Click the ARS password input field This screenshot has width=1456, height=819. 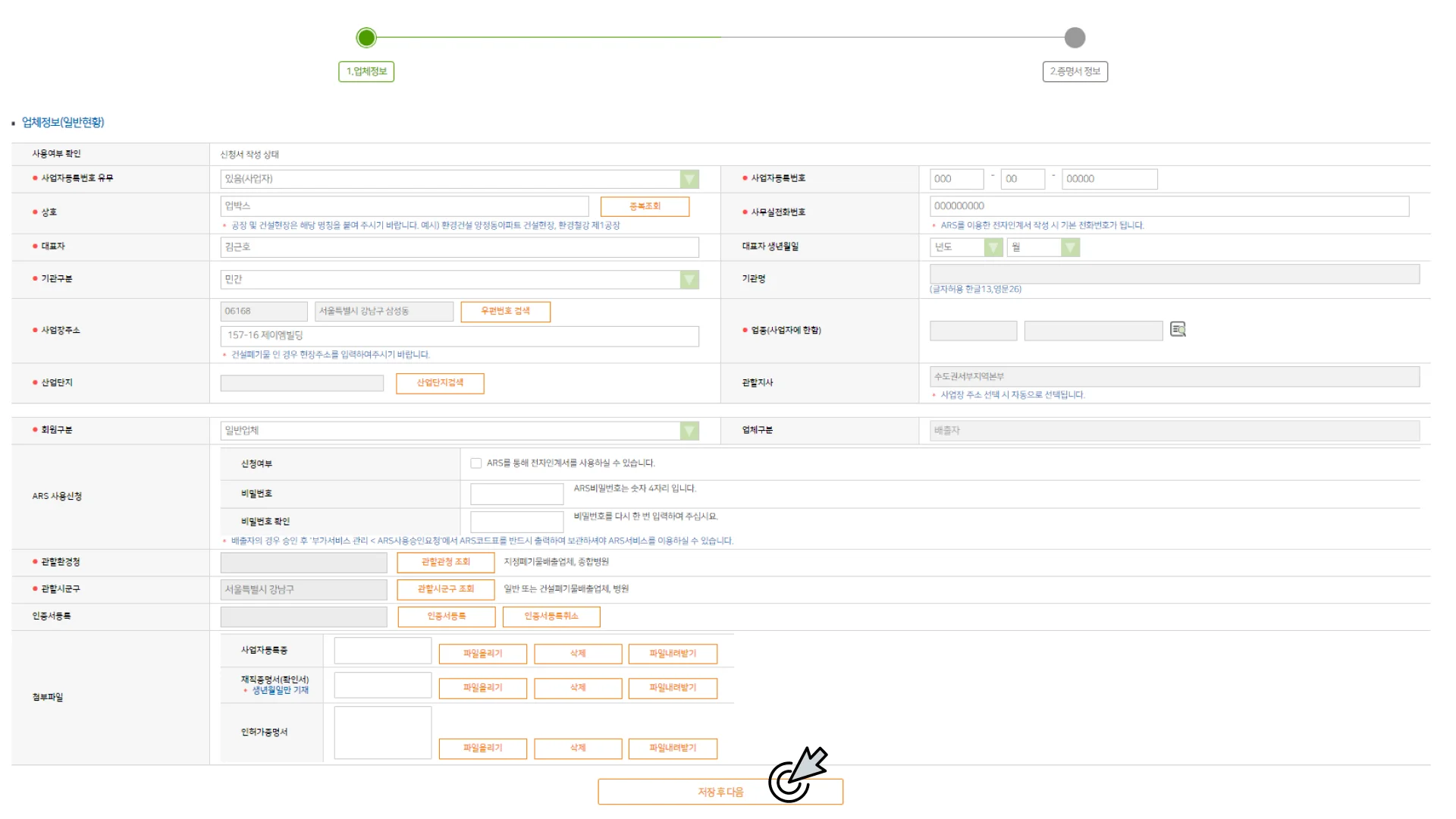[516, 494]
